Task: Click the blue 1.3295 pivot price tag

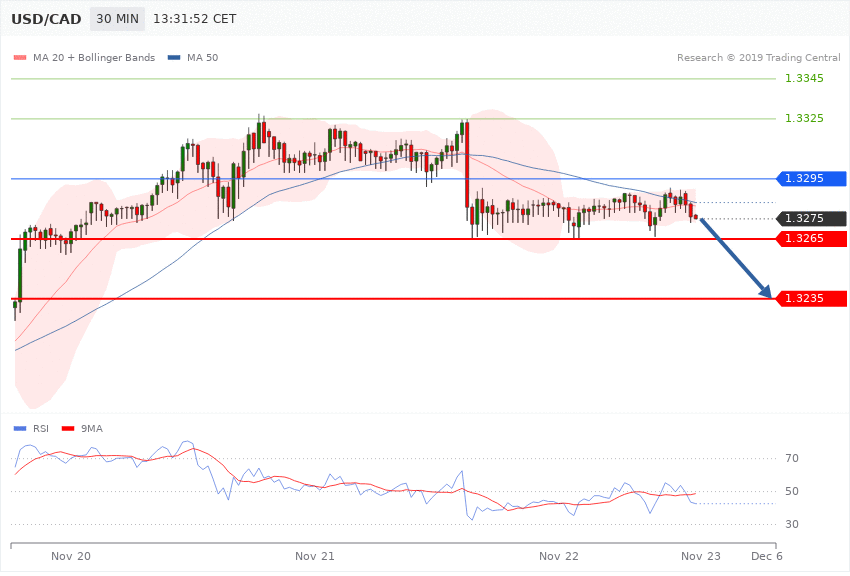Action: (812, 178)
